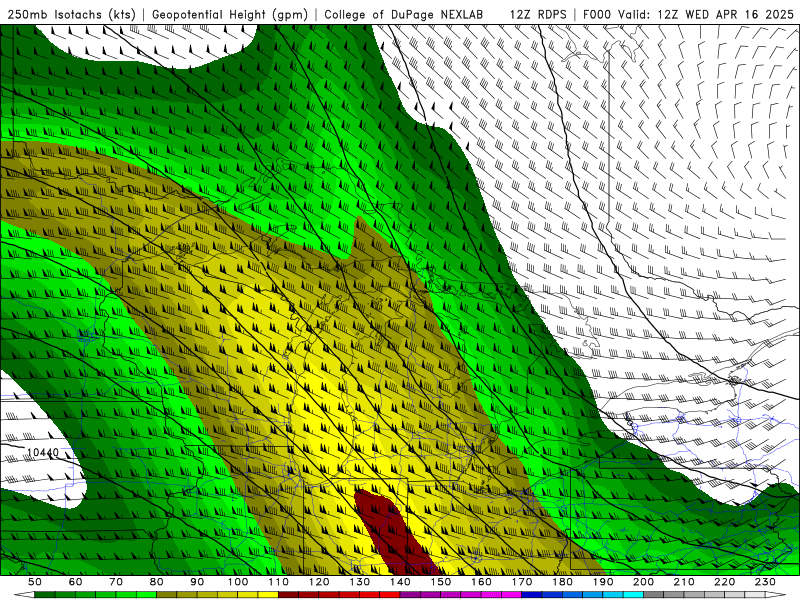Click the legend value 190
This screenshot has height=600, width=800.
[x=603, y=582]
